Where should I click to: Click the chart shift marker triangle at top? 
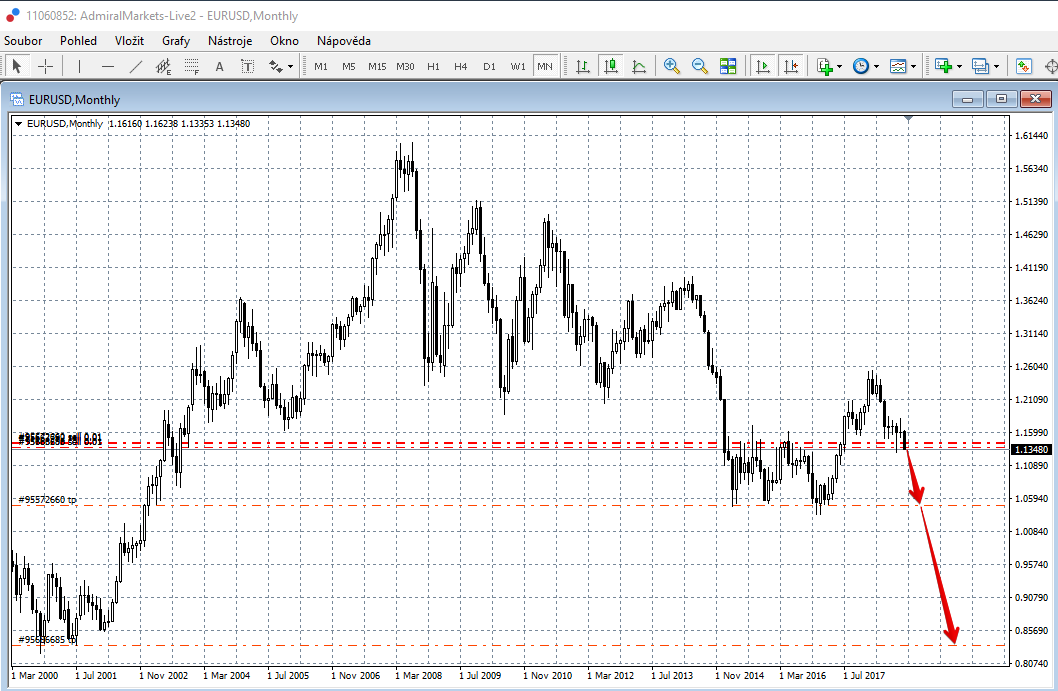908,119
